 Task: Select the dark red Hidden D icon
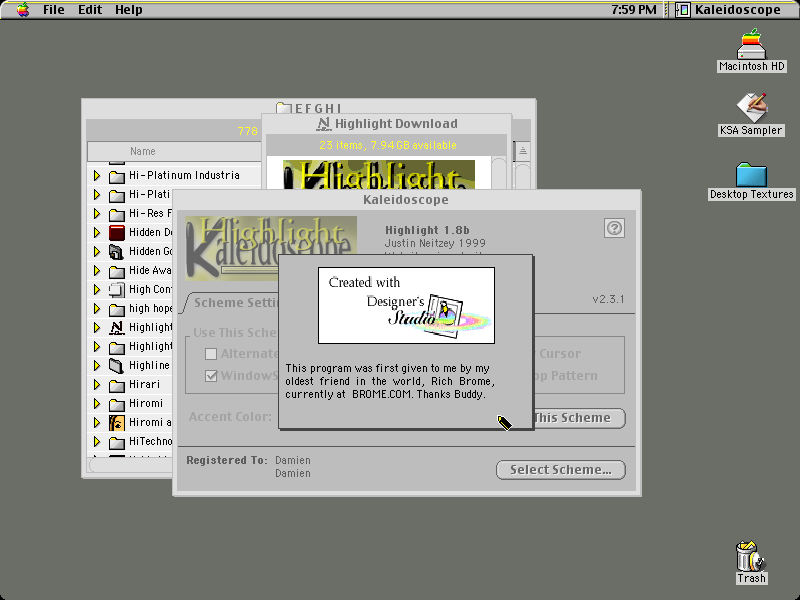117,233
